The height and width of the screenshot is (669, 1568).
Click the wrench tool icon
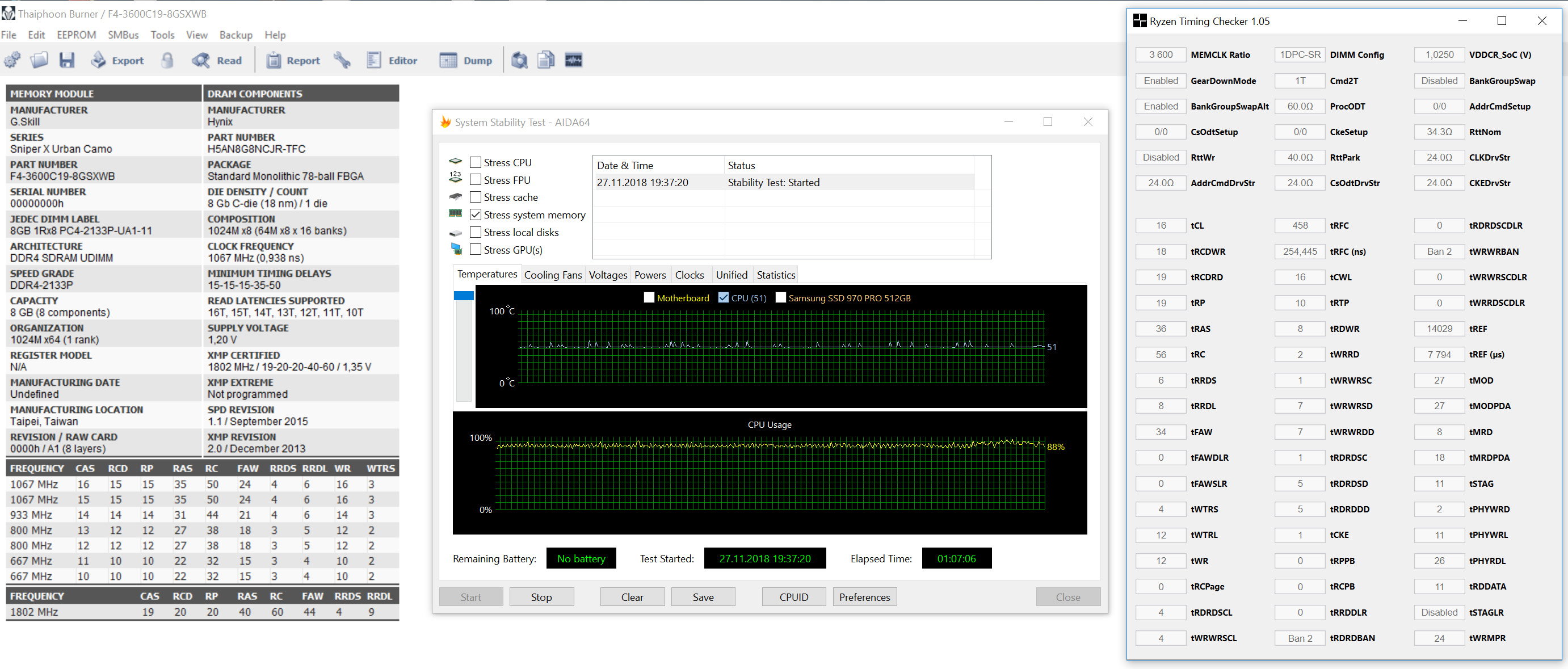click(x=342, y=60)
